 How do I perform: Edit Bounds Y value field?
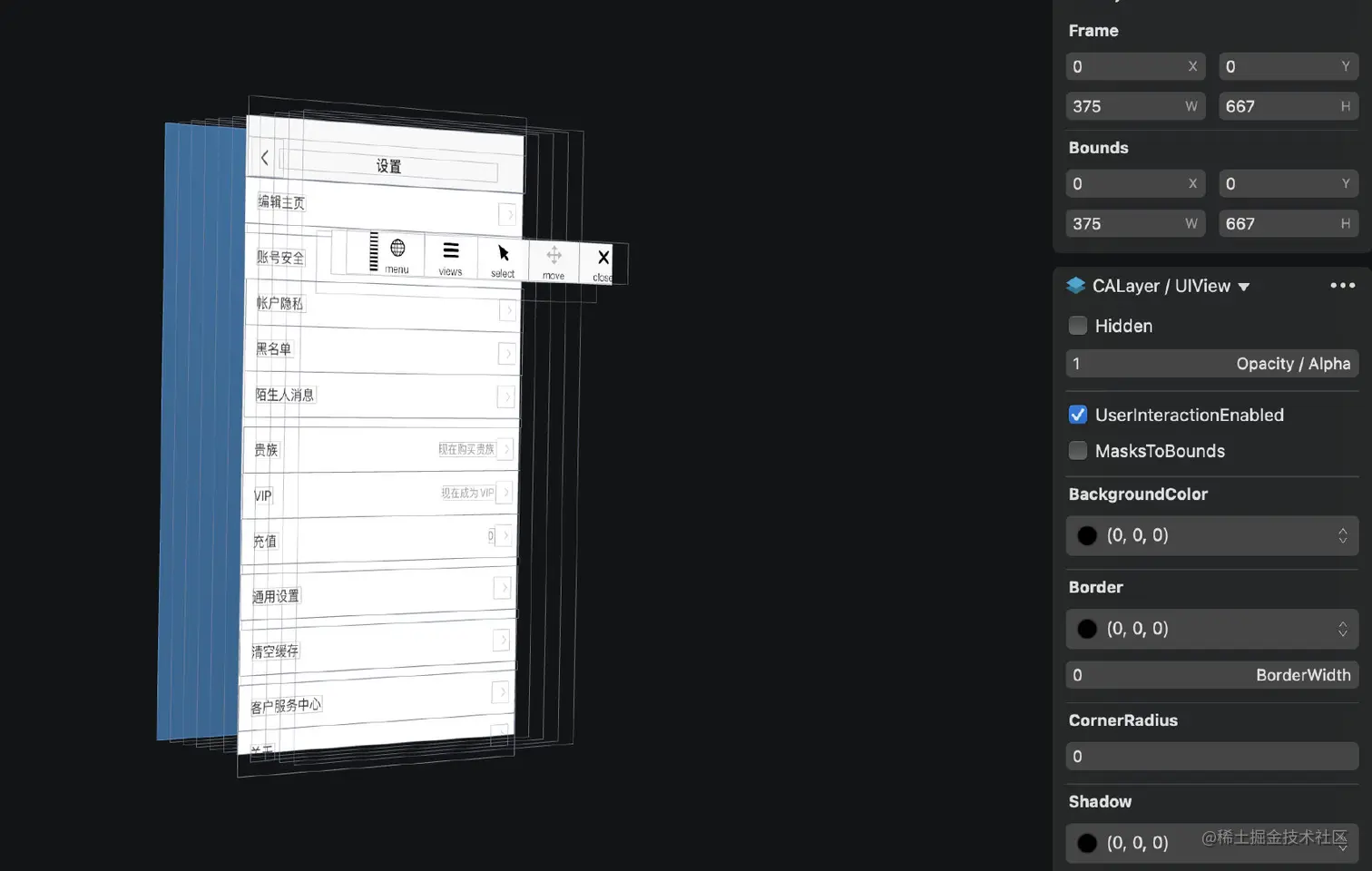click(x=1289, y=183)
